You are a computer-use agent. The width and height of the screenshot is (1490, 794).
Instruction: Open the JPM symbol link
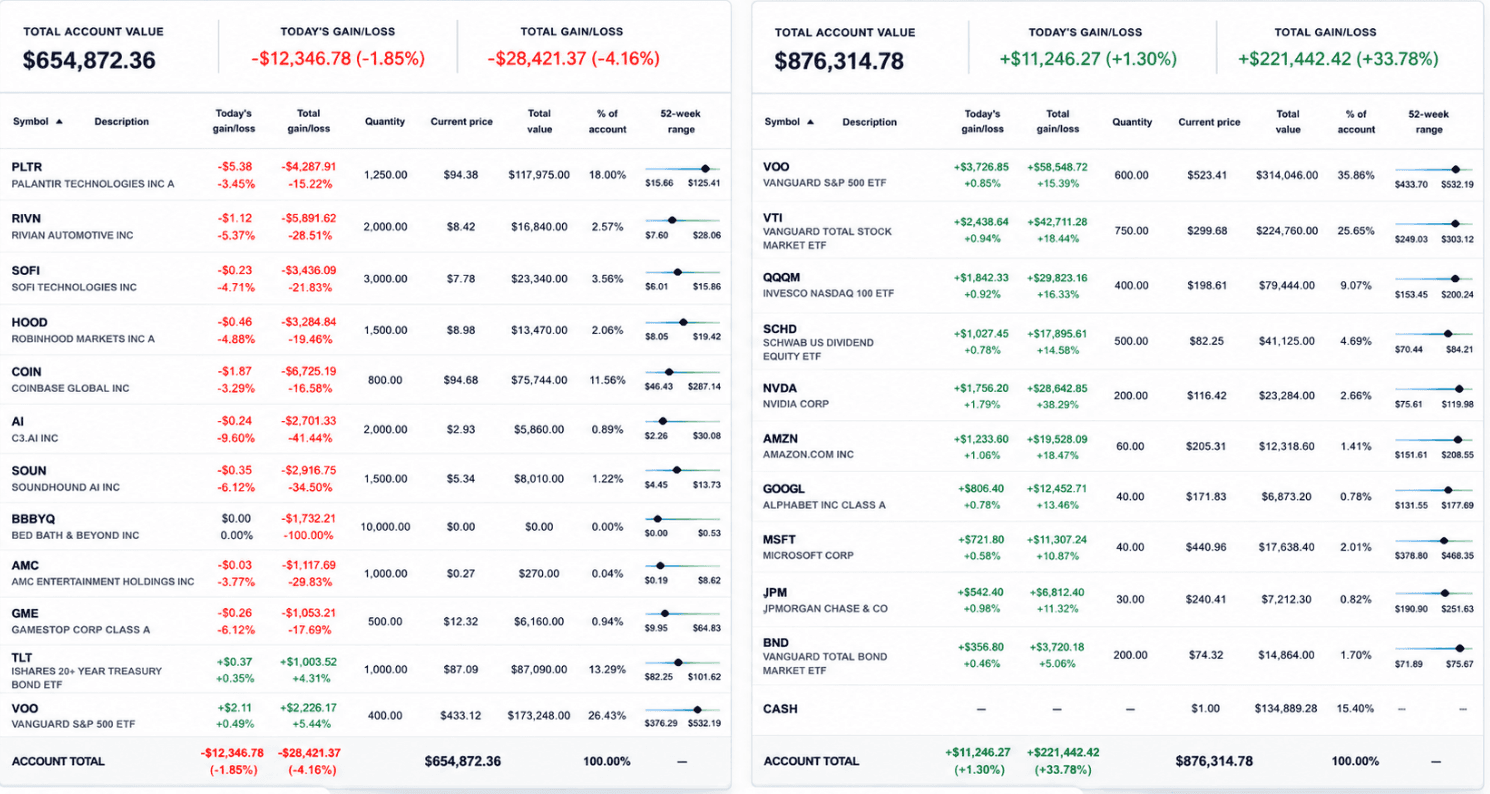coord(775,592)
